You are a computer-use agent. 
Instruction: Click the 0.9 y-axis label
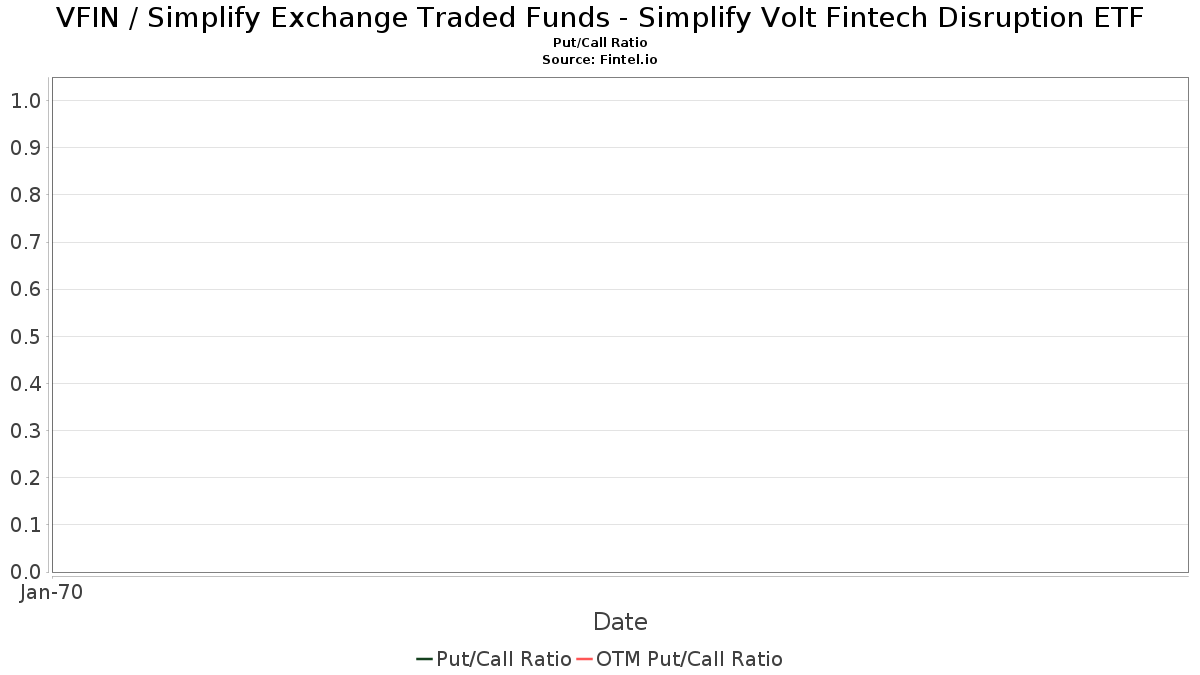click(x=25, y=148)
